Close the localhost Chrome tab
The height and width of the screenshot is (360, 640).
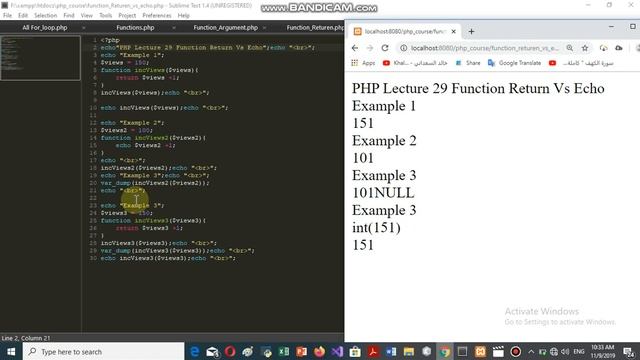click(453, 31)
